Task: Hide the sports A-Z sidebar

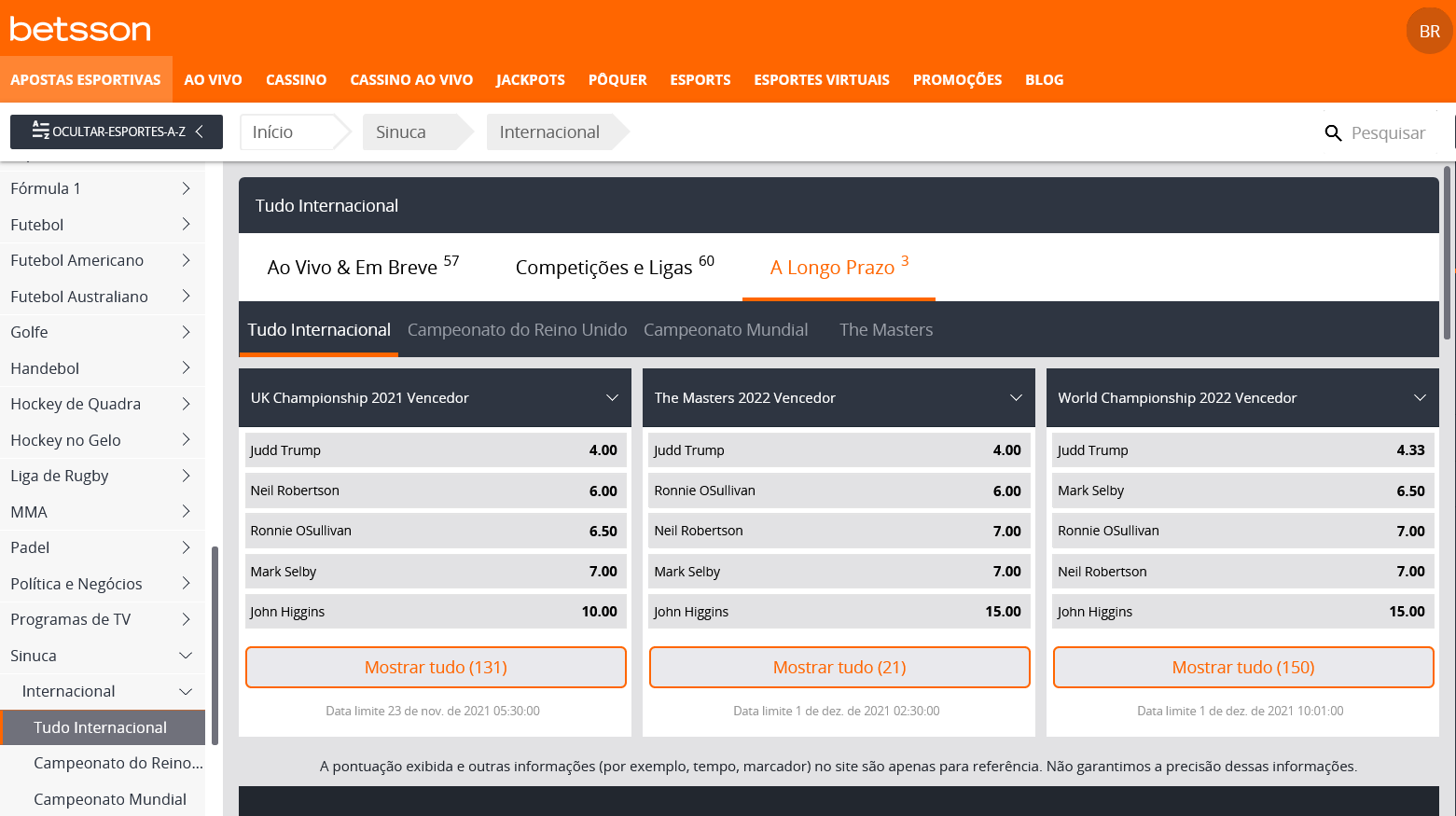Action: coord(117,131)
